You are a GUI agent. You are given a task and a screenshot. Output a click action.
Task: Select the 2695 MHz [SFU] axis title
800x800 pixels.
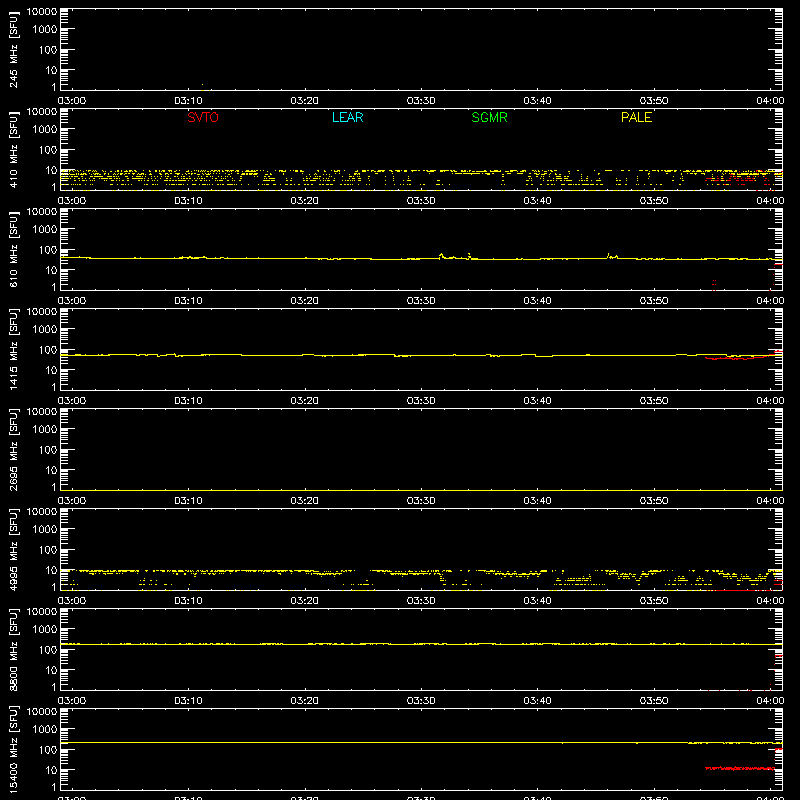point(13,449)
